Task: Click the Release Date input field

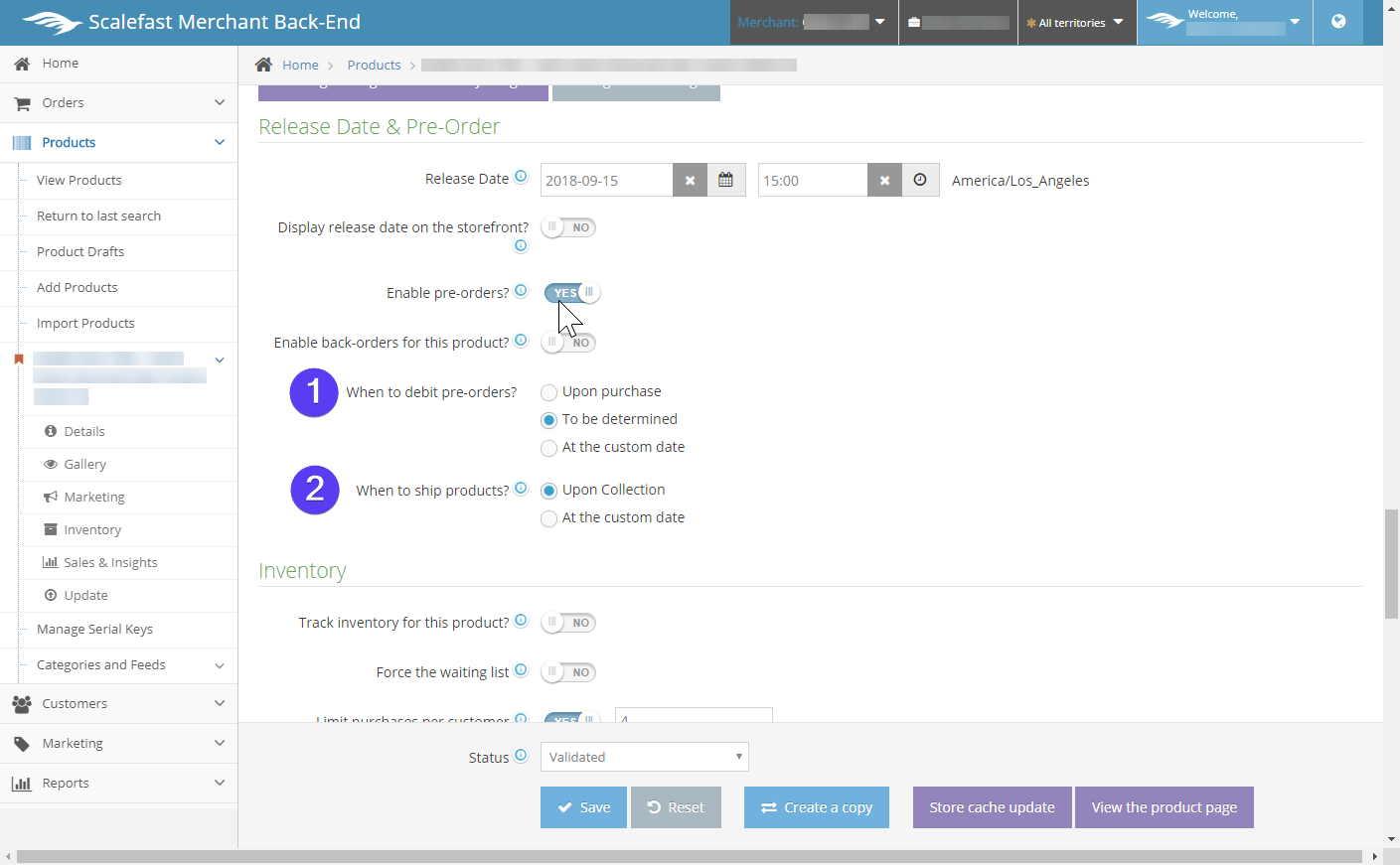Action: point(606,180)
